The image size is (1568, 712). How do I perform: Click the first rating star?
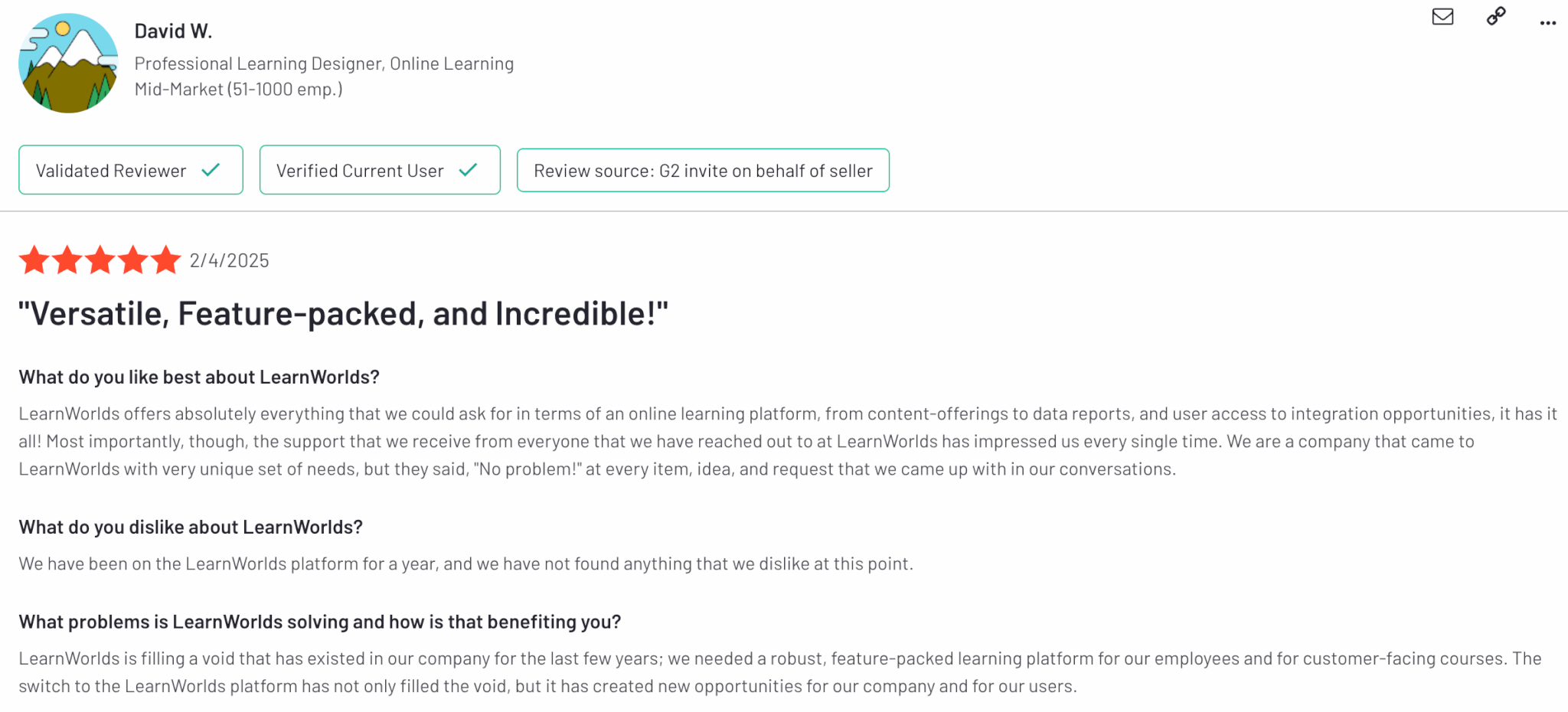click(x=34, y=260)
